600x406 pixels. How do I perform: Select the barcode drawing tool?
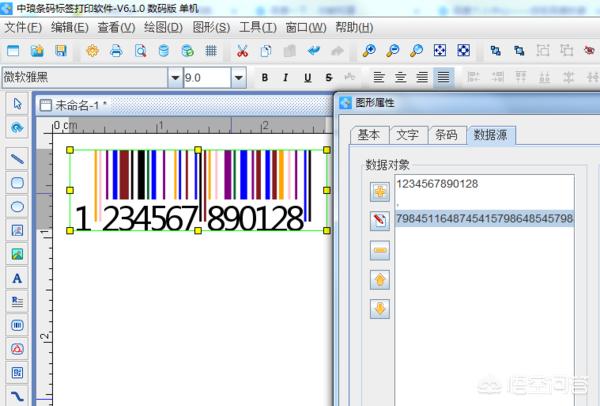coord(17,325)
